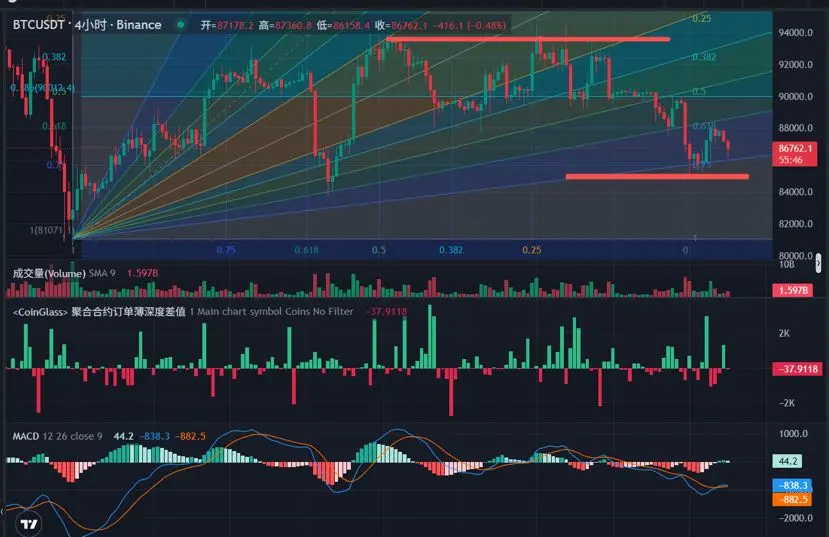
Task: Click the -2K depth scale label
Action: [786, 403]
